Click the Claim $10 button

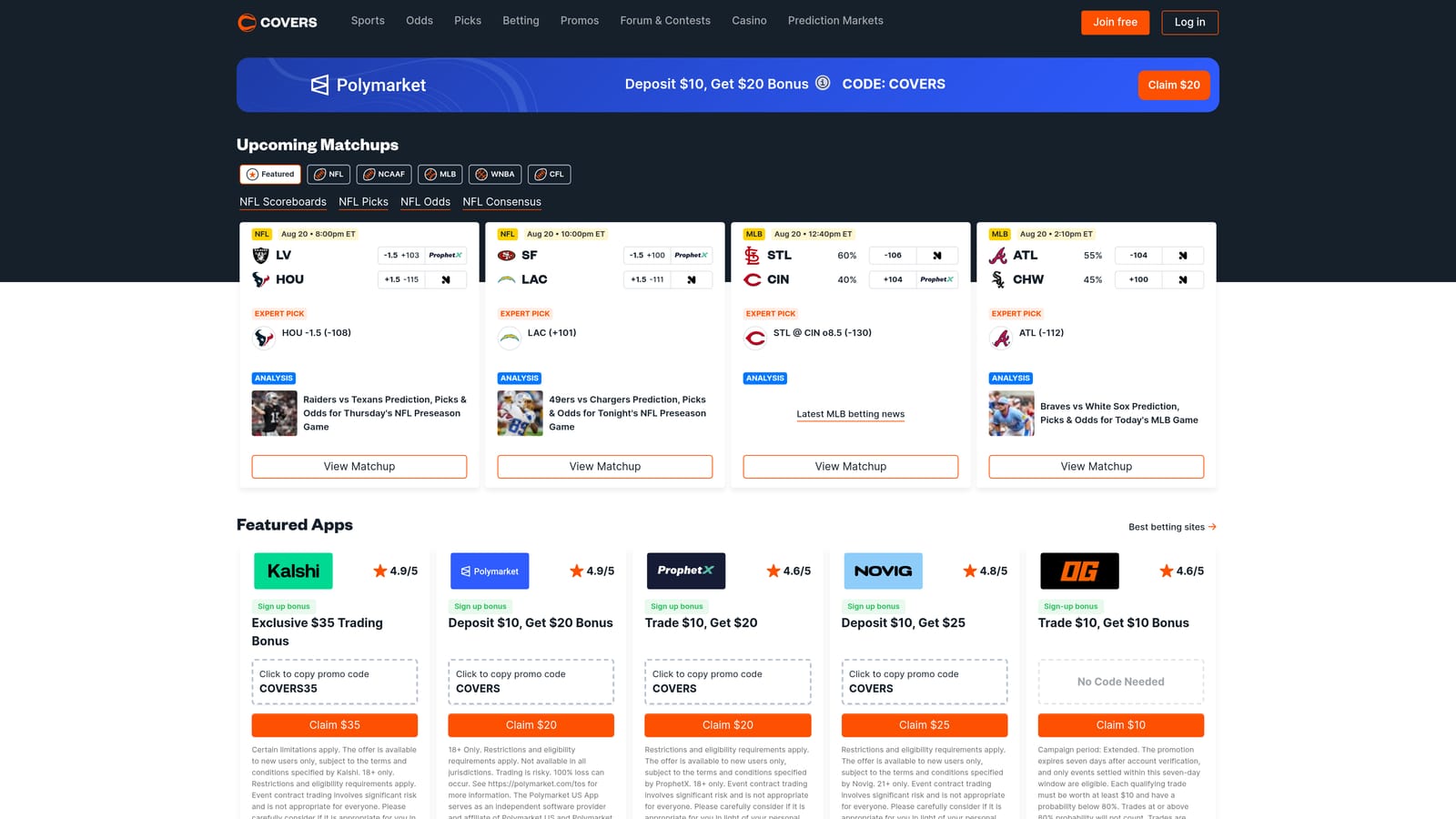[x=1121, y=725]
